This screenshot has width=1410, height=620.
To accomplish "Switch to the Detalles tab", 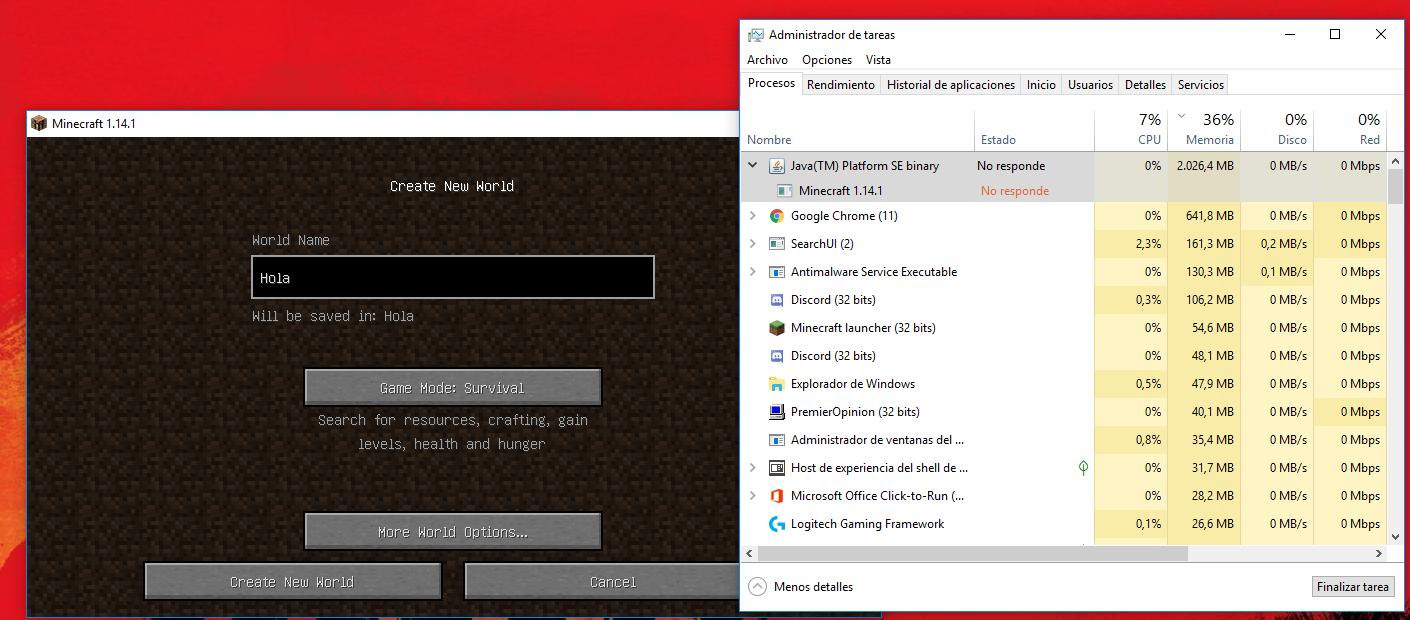I will pyautogui.click(x=1145, y=85).
